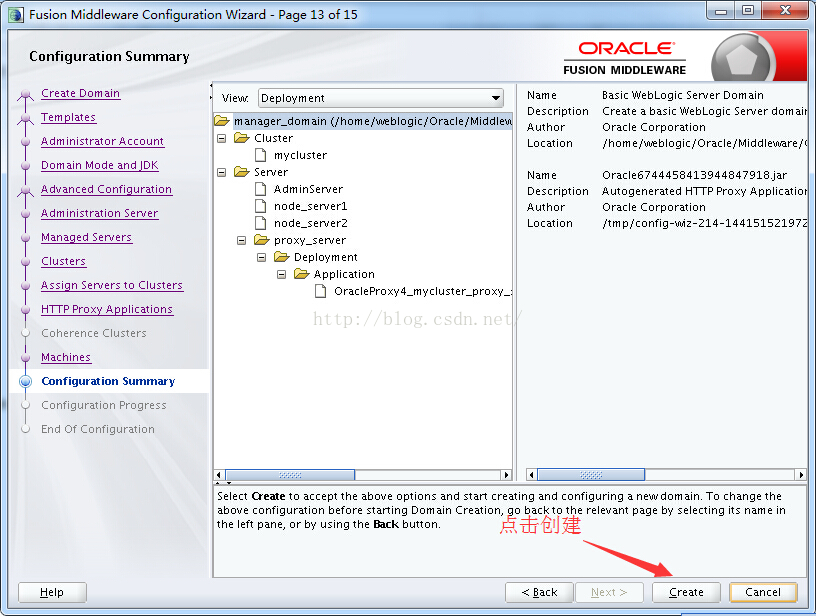Screen dimensions: 816x616
Task: Open HTTP Proxy Applications step
Action: [x=107, y=309]
